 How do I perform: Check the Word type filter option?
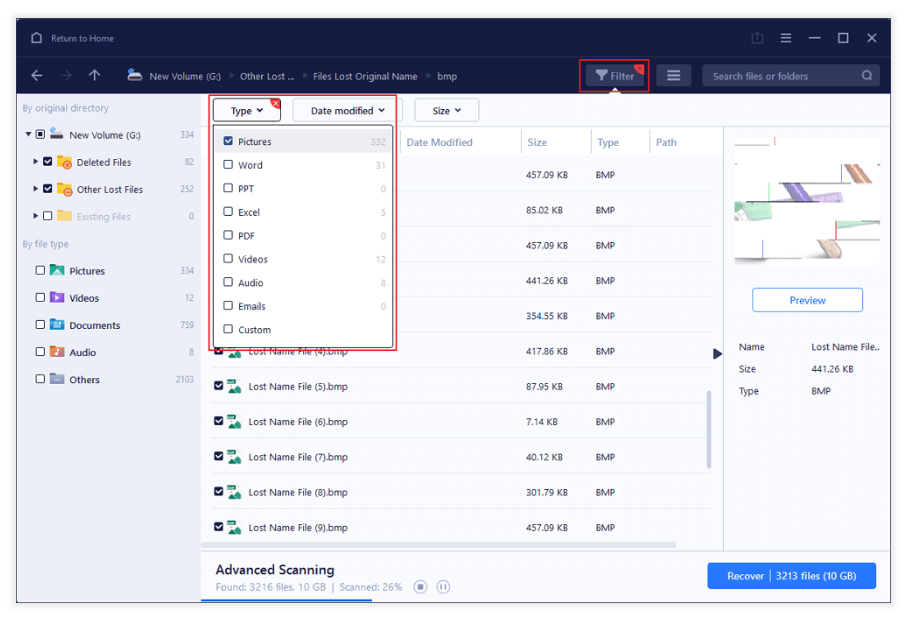(x=229, y=165)
